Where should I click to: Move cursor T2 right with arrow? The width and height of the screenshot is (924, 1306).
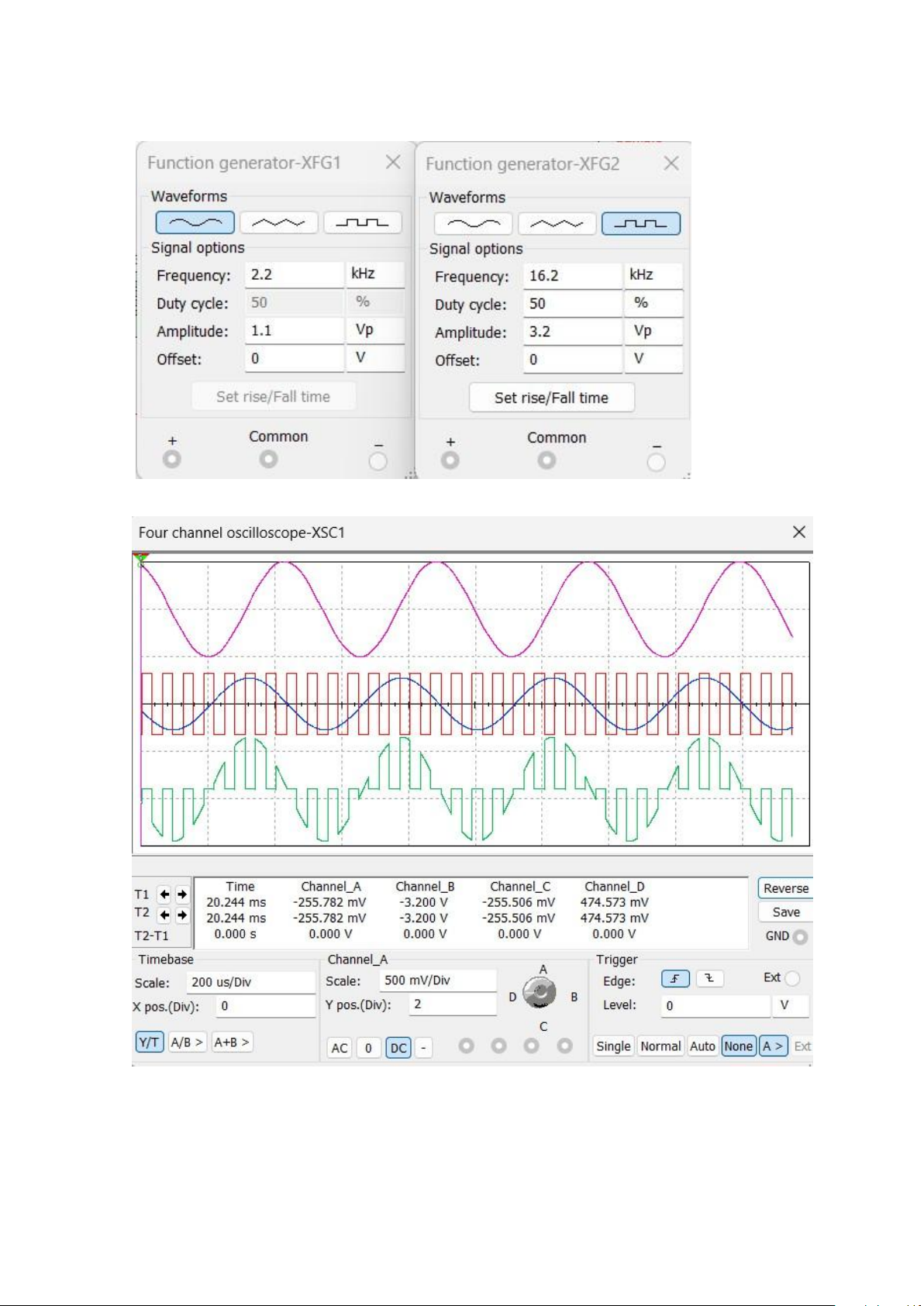tap(182, 915)
